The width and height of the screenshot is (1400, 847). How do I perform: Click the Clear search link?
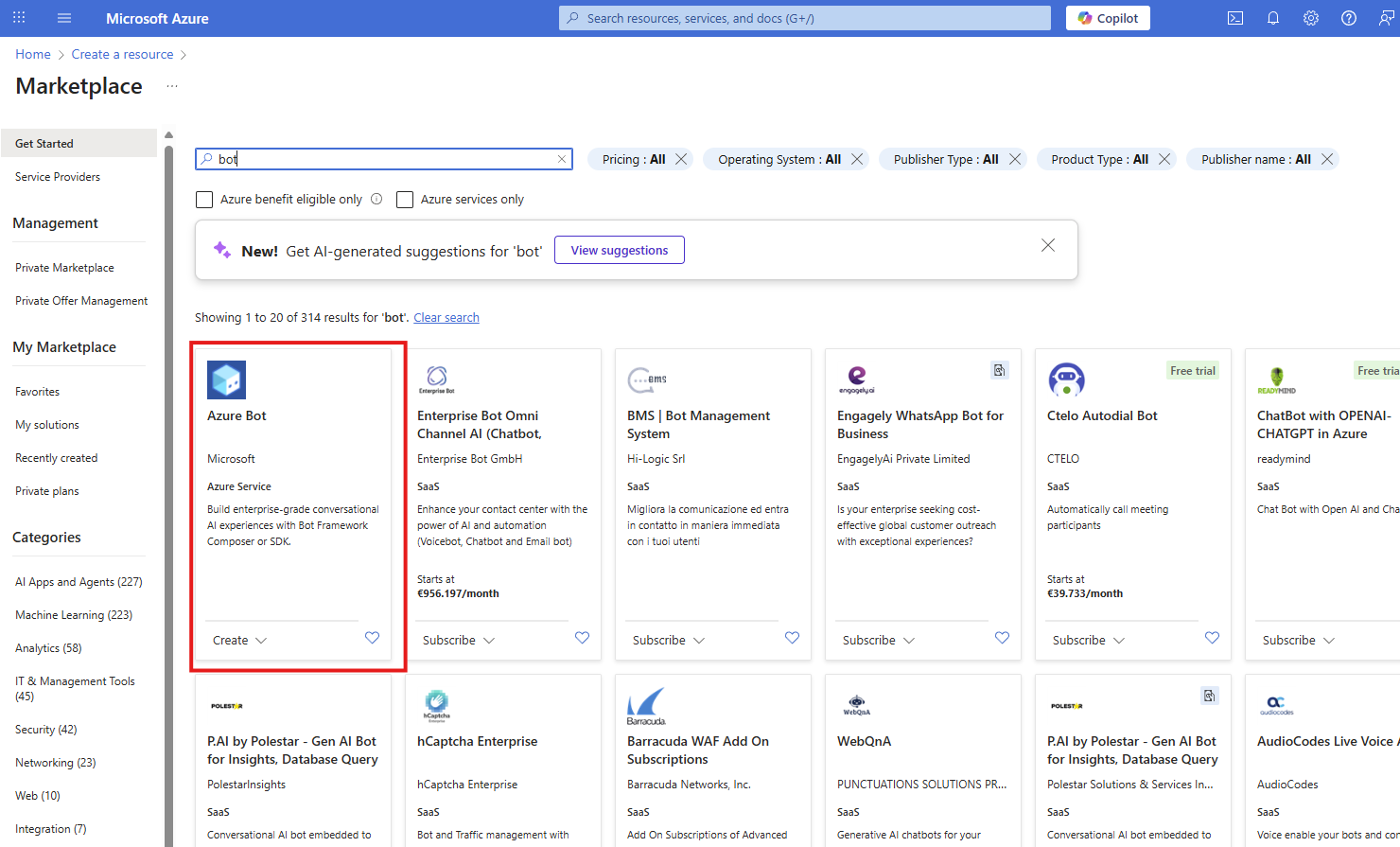pos(446,318)
